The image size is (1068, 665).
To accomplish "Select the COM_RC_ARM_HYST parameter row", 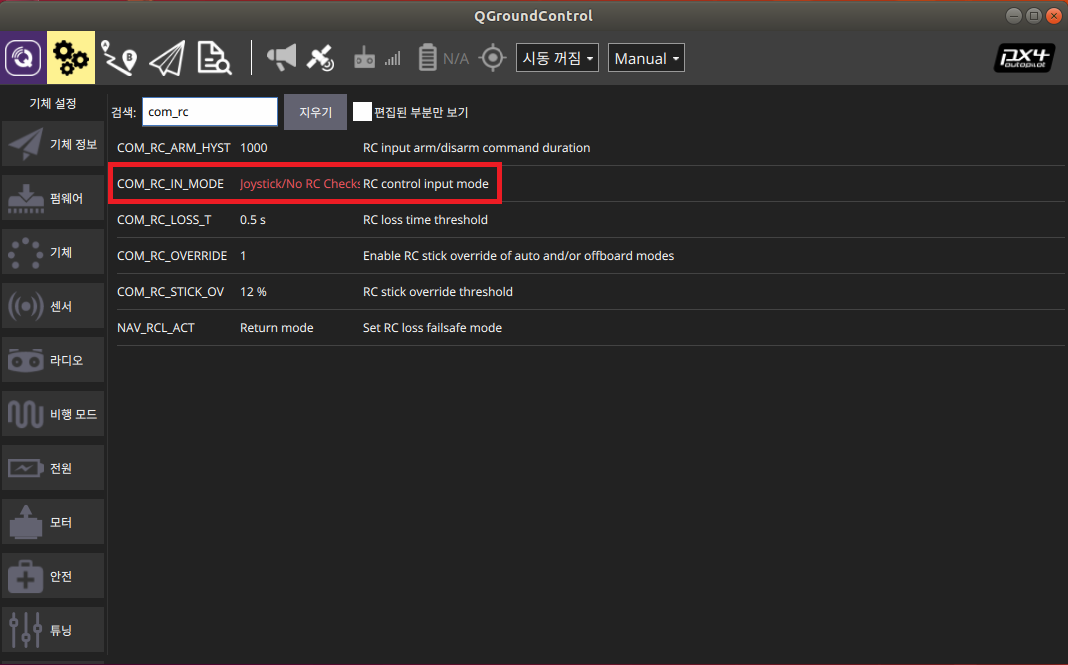I will (590, 148).
